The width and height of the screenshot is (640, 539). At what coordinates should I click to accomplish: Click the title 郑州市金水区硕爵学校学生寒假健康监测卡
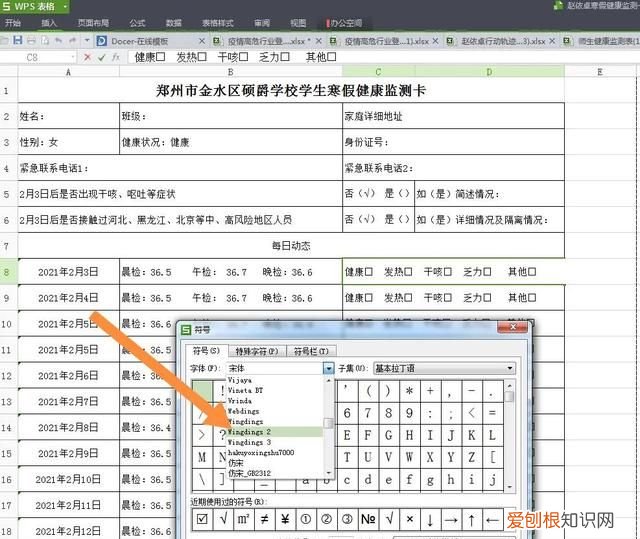tap(291, 90)
